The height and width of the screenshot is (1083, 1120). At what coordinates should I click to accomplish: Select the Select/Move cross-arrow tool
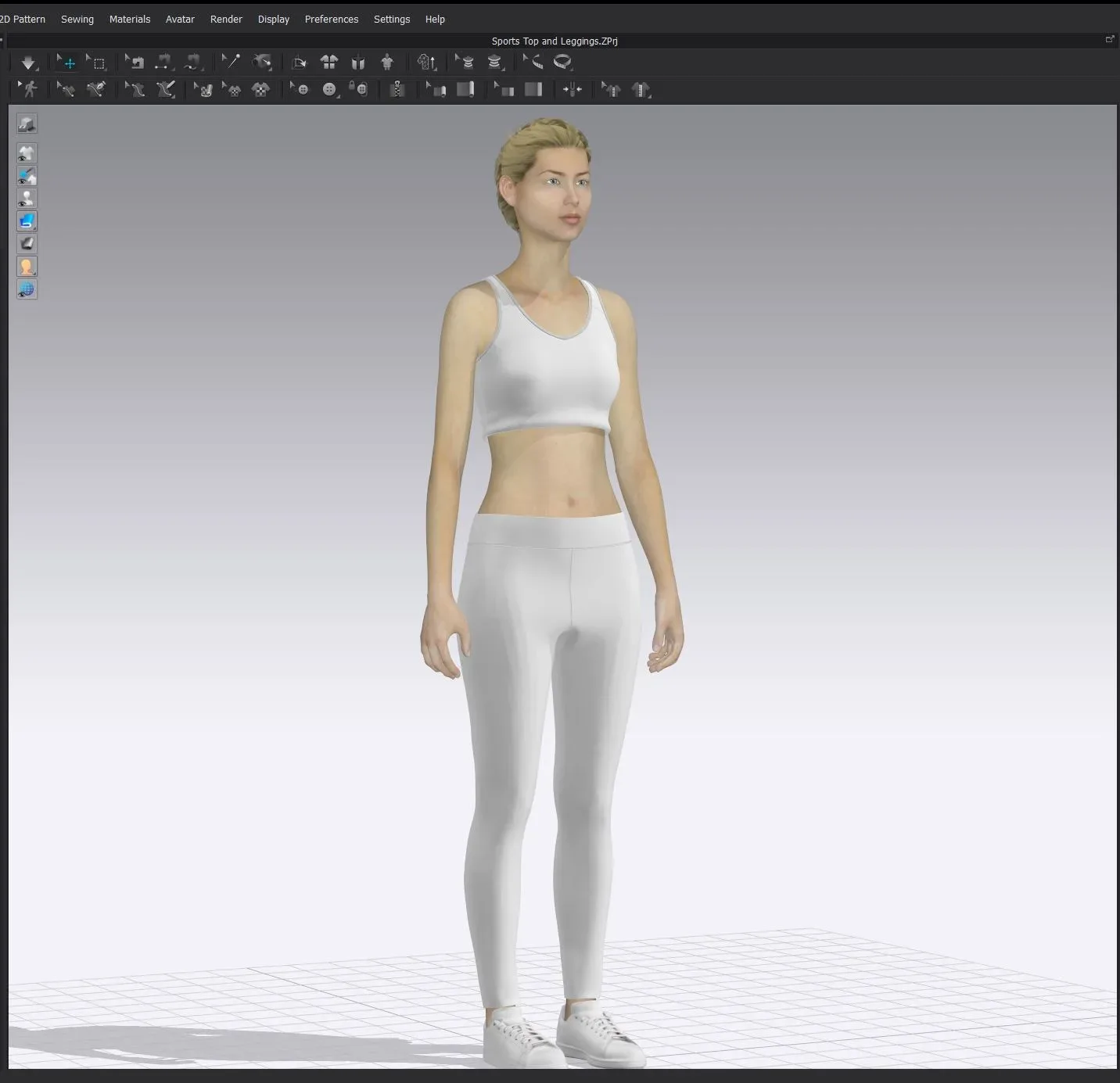click(x=66, y=63)
